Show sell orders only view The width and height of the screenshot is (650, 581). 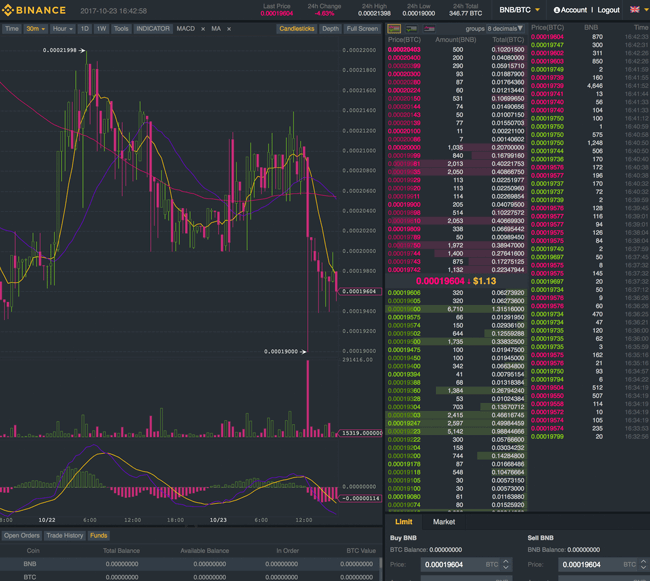click(429, 29)
